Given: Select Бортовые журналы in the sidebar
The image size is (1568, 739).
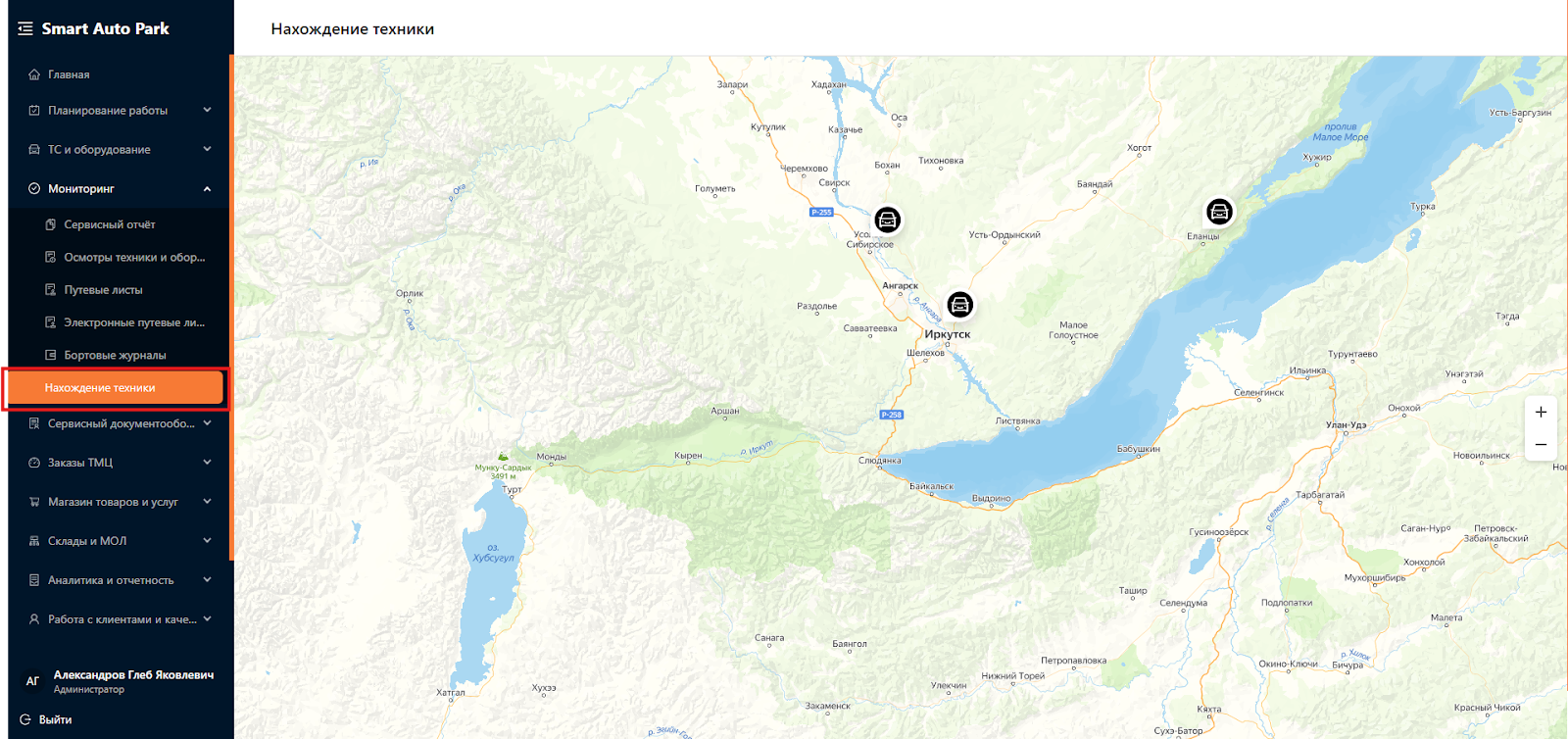Looking at the screenshot, I should [x=115, y=355].
